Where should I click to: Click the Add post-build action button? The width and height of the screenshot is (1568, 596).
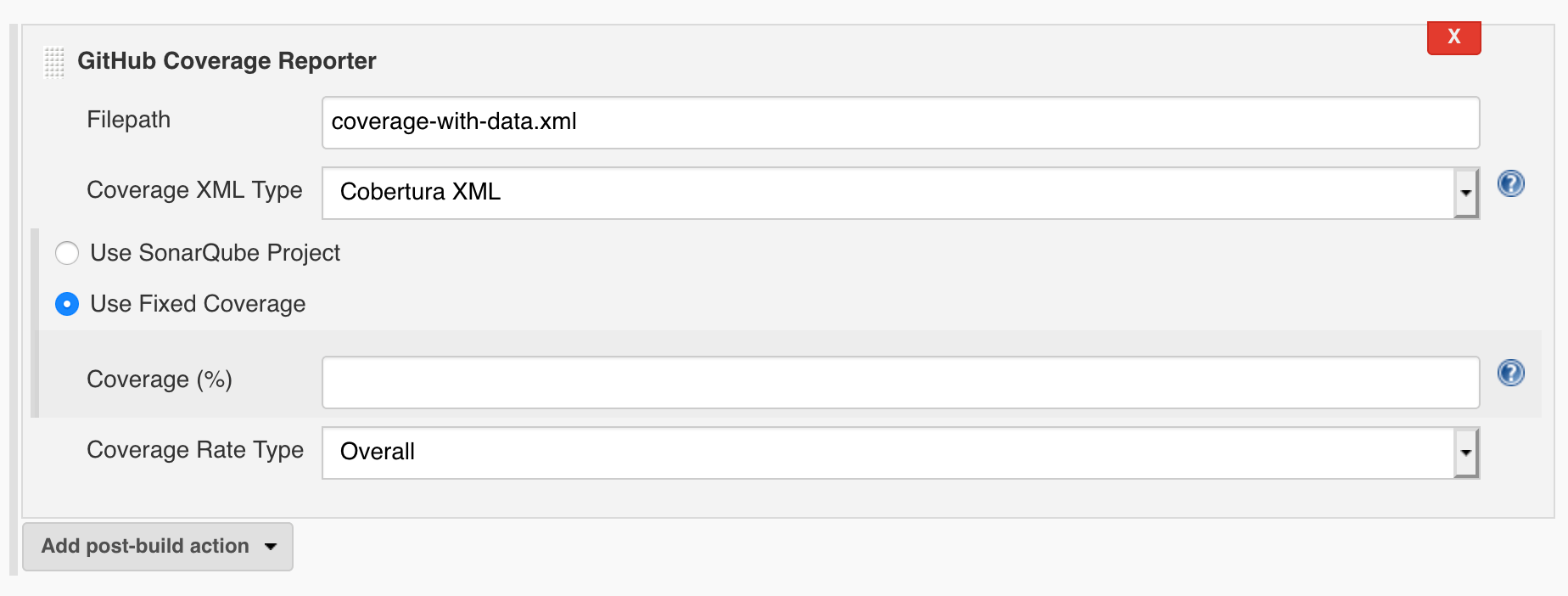144,547
